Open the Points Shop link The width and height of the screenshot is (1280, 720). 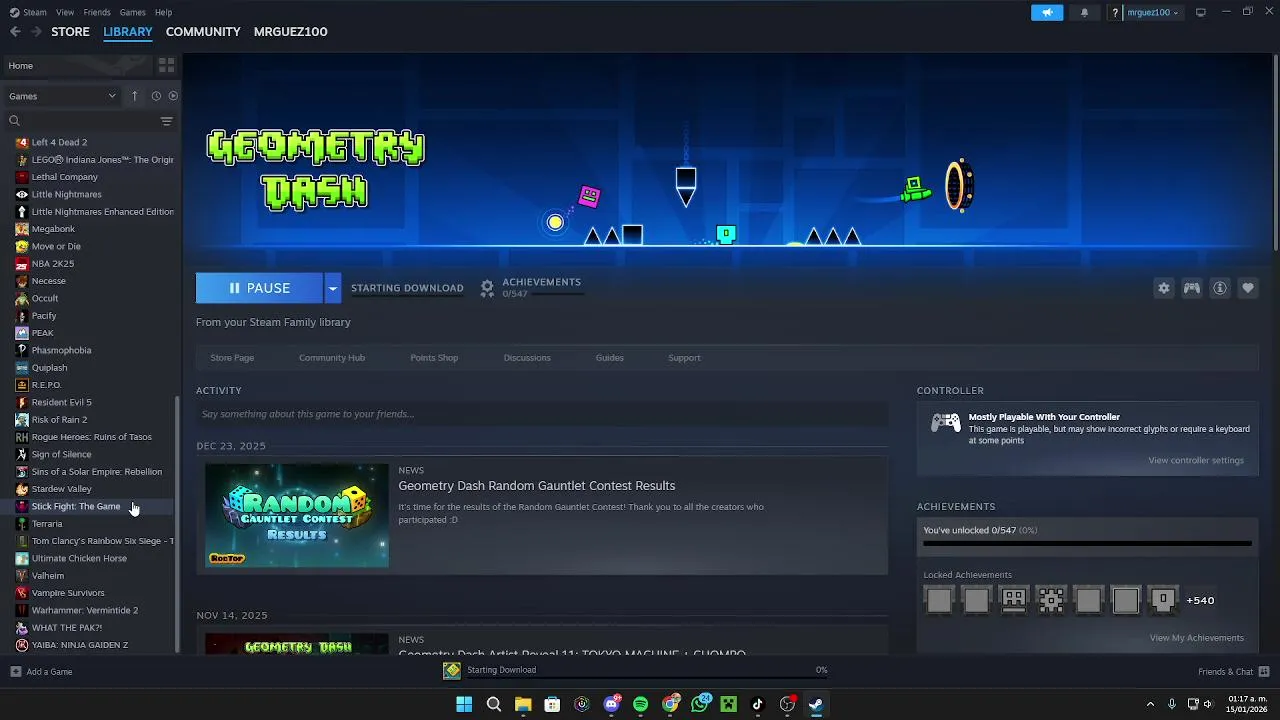point(434,357)
